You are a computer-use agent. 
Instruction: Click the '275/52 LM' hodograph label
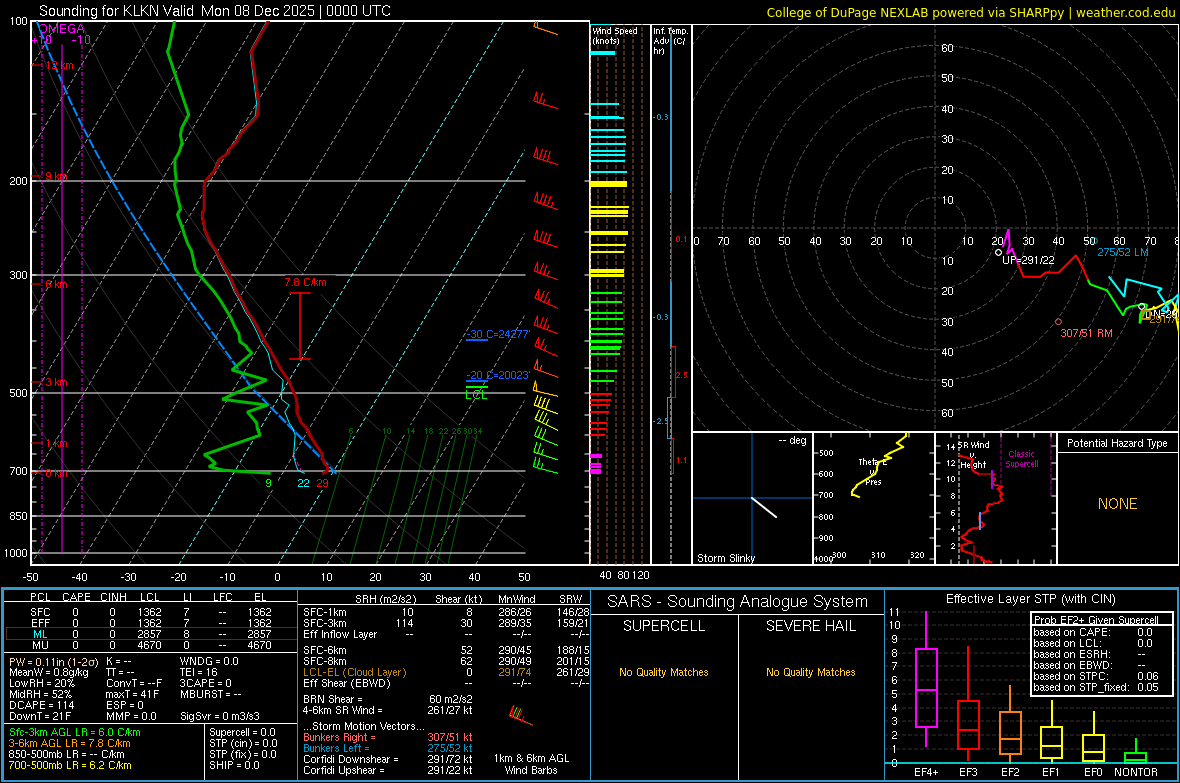pos(1123,252)
